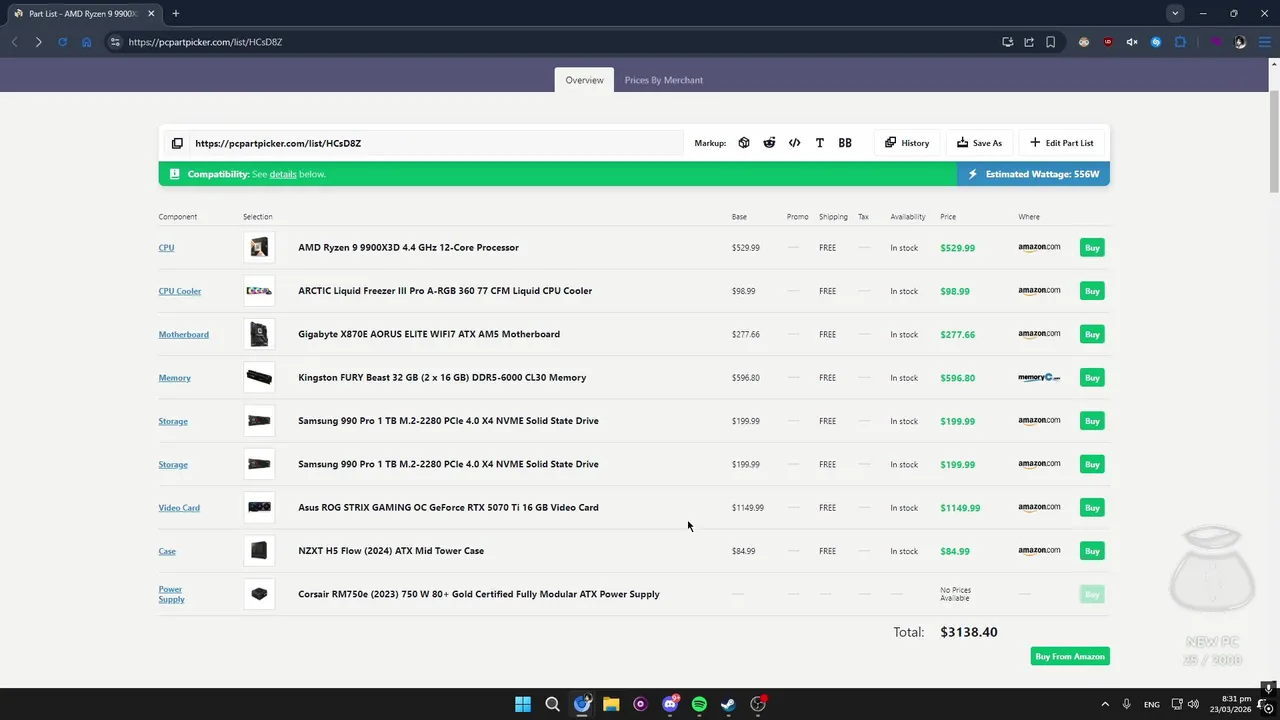The width and height of the screenshot is (1280, 720).
Task: Open Discord from the taskbar
Action: 670,704
